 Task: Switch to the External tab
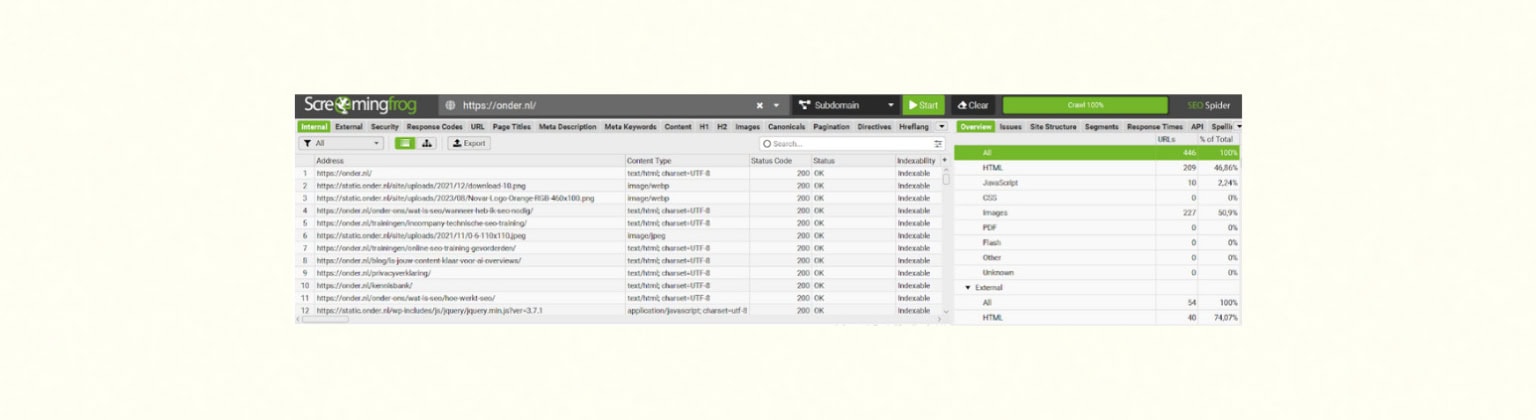coord(349,127)
